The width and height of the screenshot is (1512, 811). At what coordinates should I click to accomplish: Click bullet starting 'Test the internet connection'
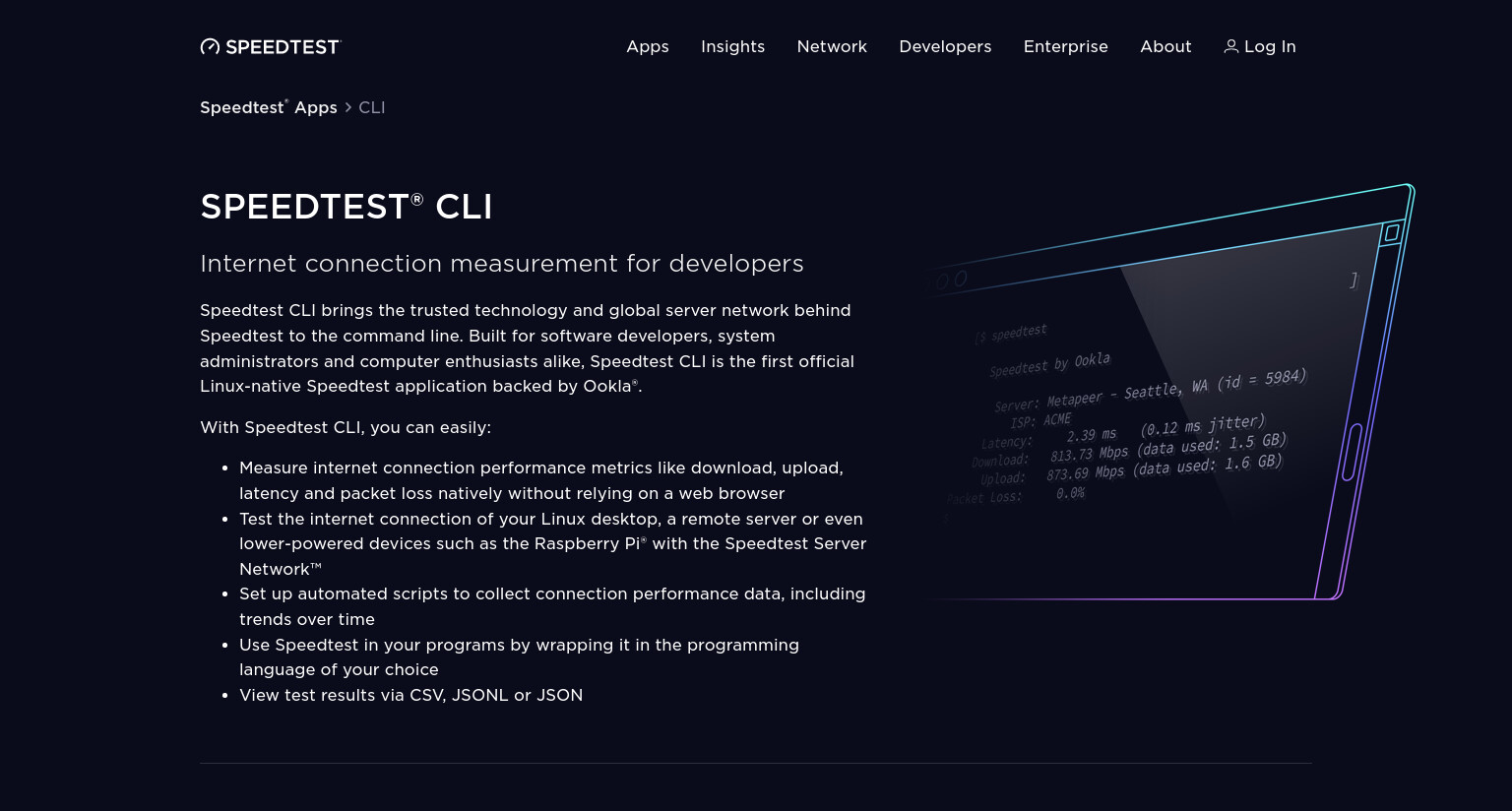click(552, 543)
